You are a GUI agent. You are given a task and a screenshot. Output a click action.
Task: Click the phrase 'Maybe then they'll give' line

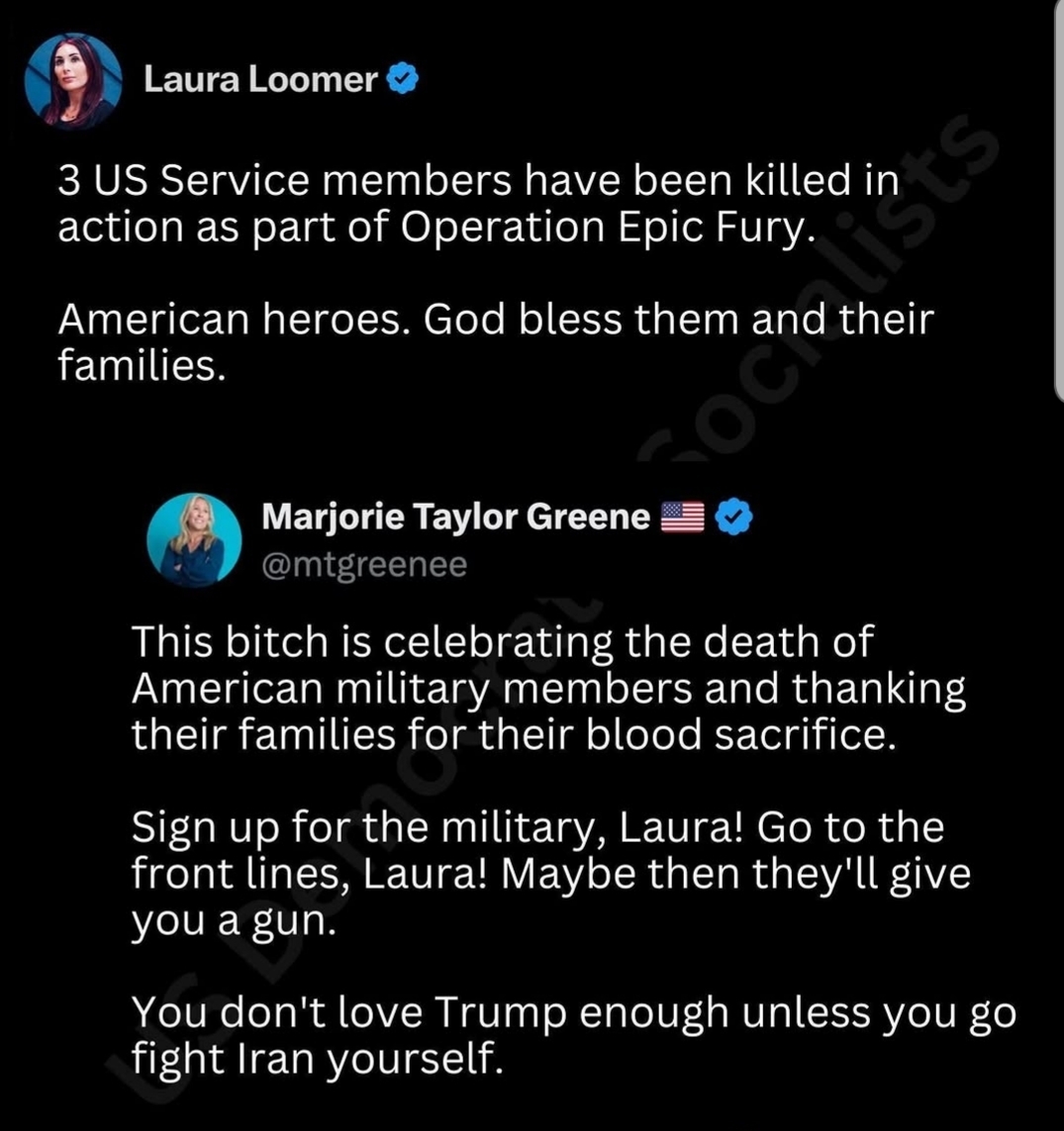tap(735, 874)
